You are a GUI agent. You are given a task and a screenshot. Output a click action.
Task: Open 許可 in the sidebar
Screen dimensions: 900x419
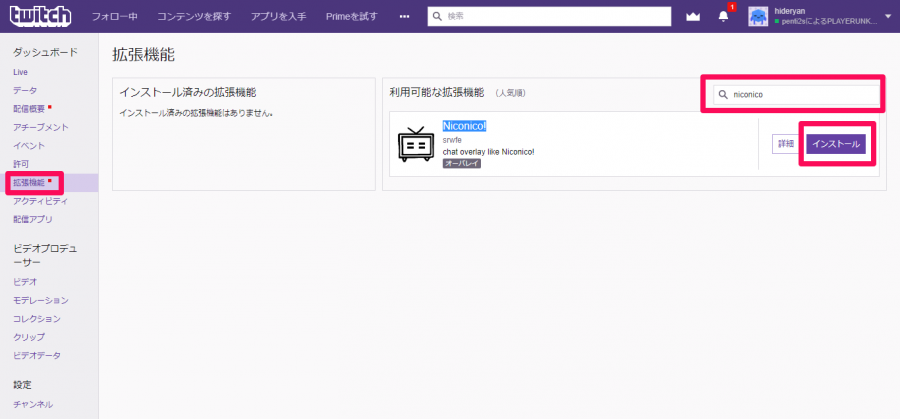pyautogui.click(x=21, y=164)
